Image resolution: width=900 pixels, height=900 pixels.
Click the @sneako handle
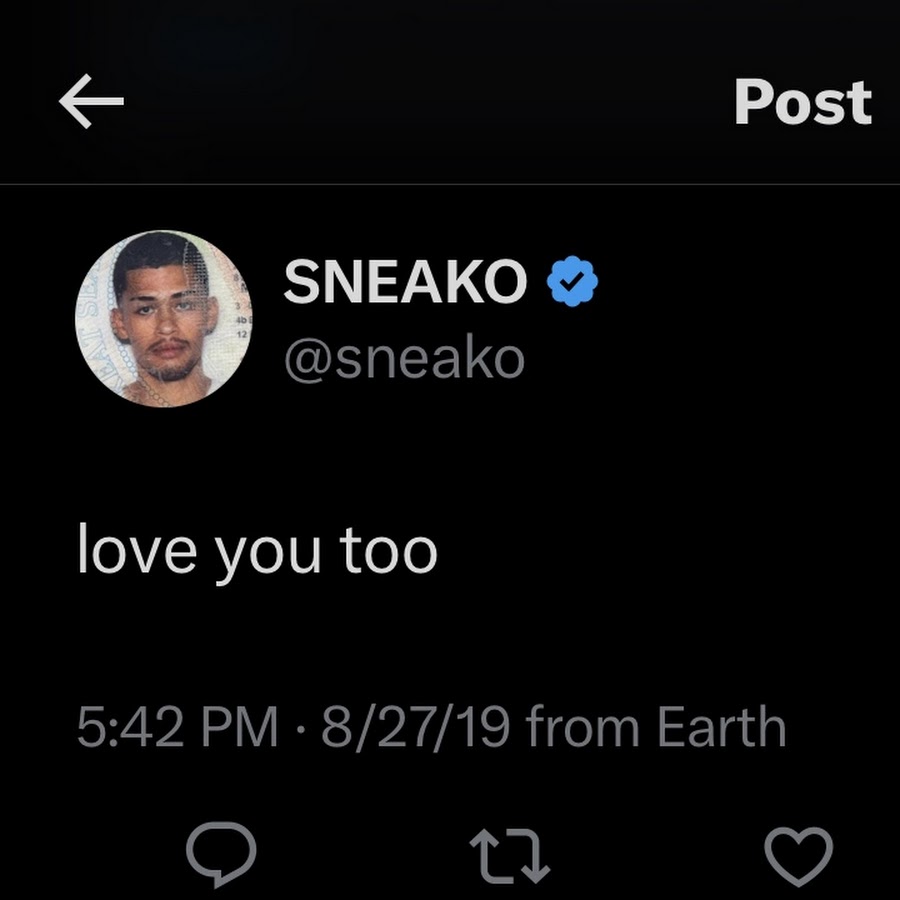(x=404, y=359)
